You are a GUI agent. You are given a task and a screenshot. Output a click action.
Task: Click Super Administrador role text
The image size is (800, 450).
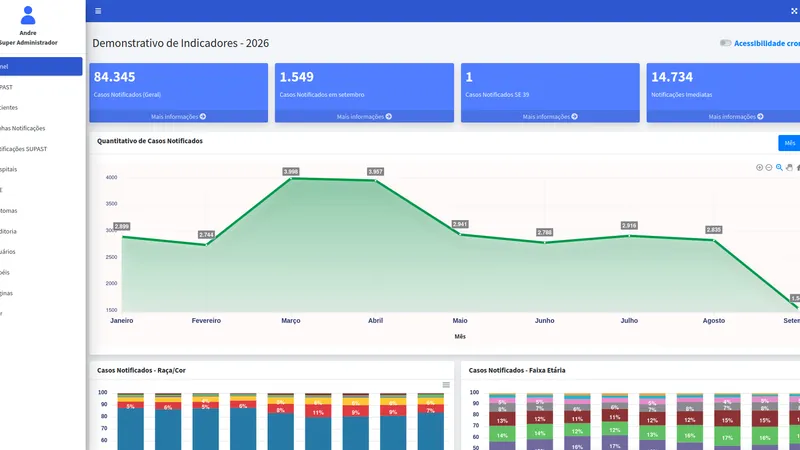coord(28,43)
